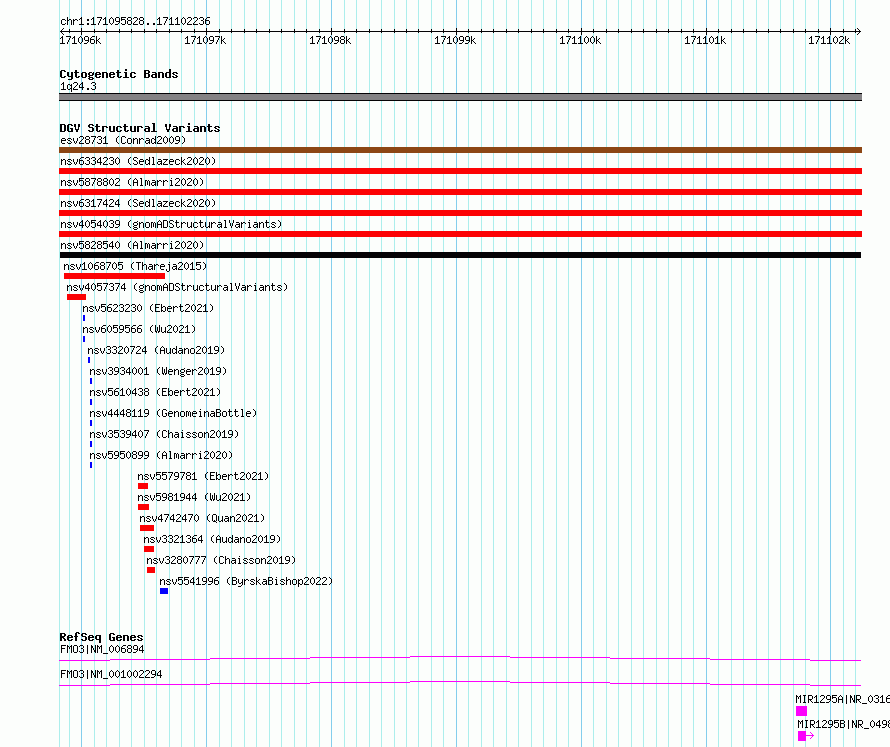Viewport: 890px width, 747px height.
Task: Open nsv6334230 (Sedlazeck2020) variant label
Action: click(x=138, y=161)
